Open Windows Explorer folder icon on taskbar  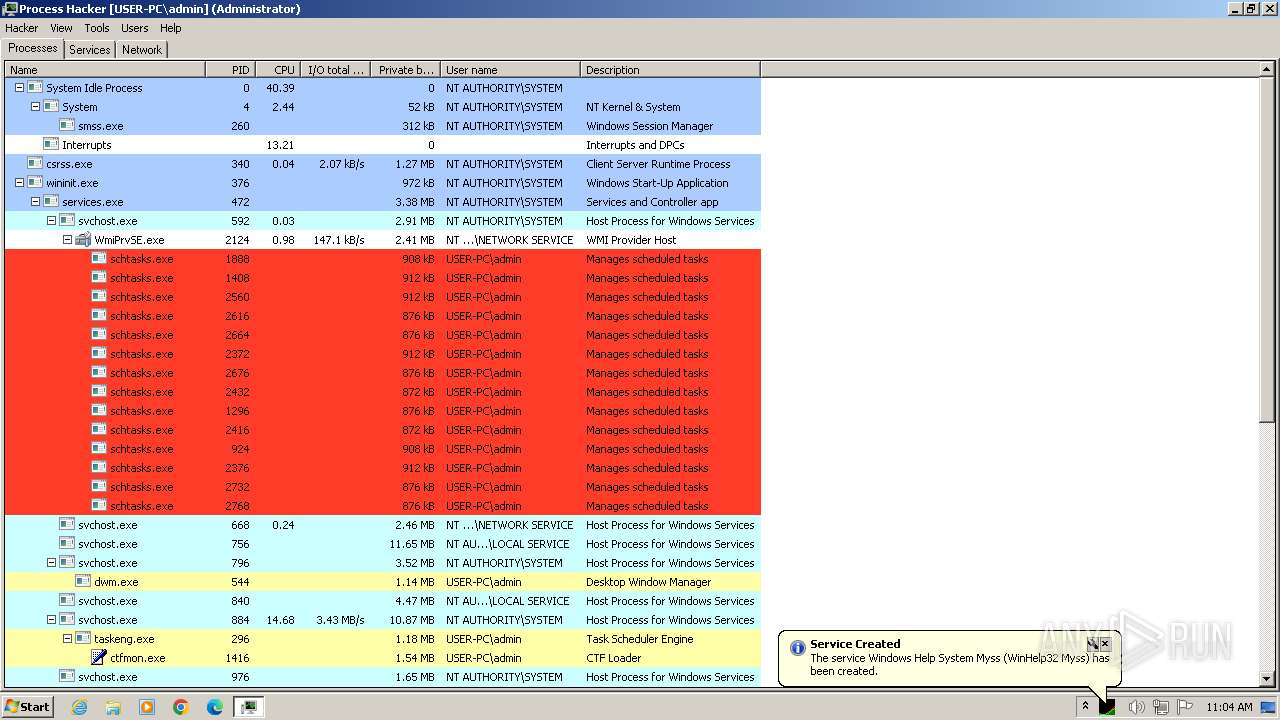[x=113, y=707]
